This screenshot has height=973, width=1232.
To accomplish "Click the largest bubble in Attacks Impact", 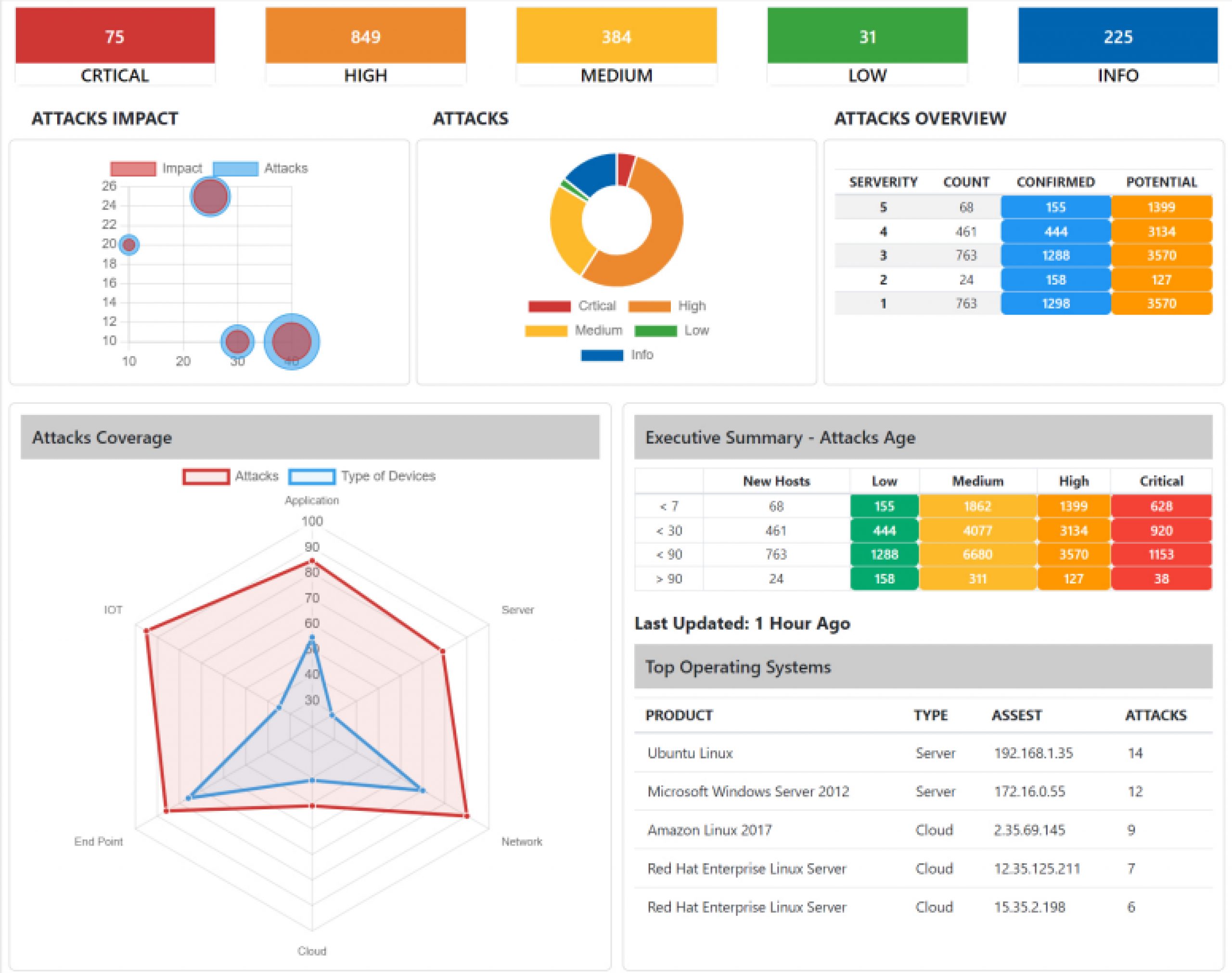I will [292, 342].
